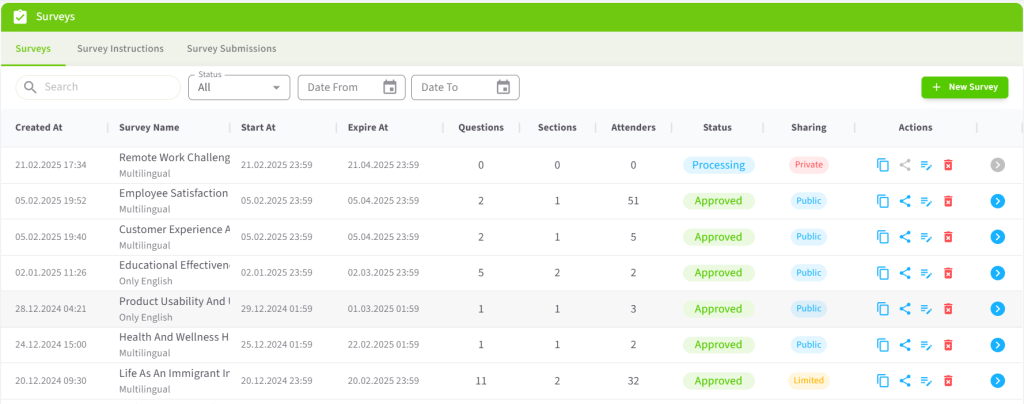This screenshot has width=1024, height=404.
Task: Open arrow for Health And Wellness survey
Action: (x=997, y=345)
